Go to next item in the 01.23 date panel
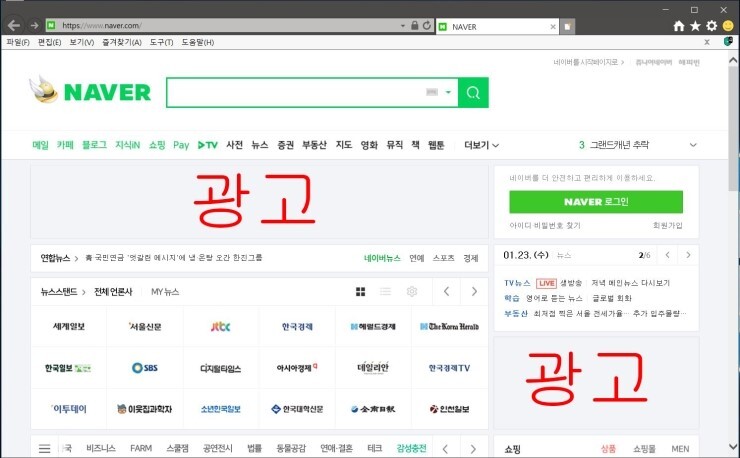 [688, 255]
